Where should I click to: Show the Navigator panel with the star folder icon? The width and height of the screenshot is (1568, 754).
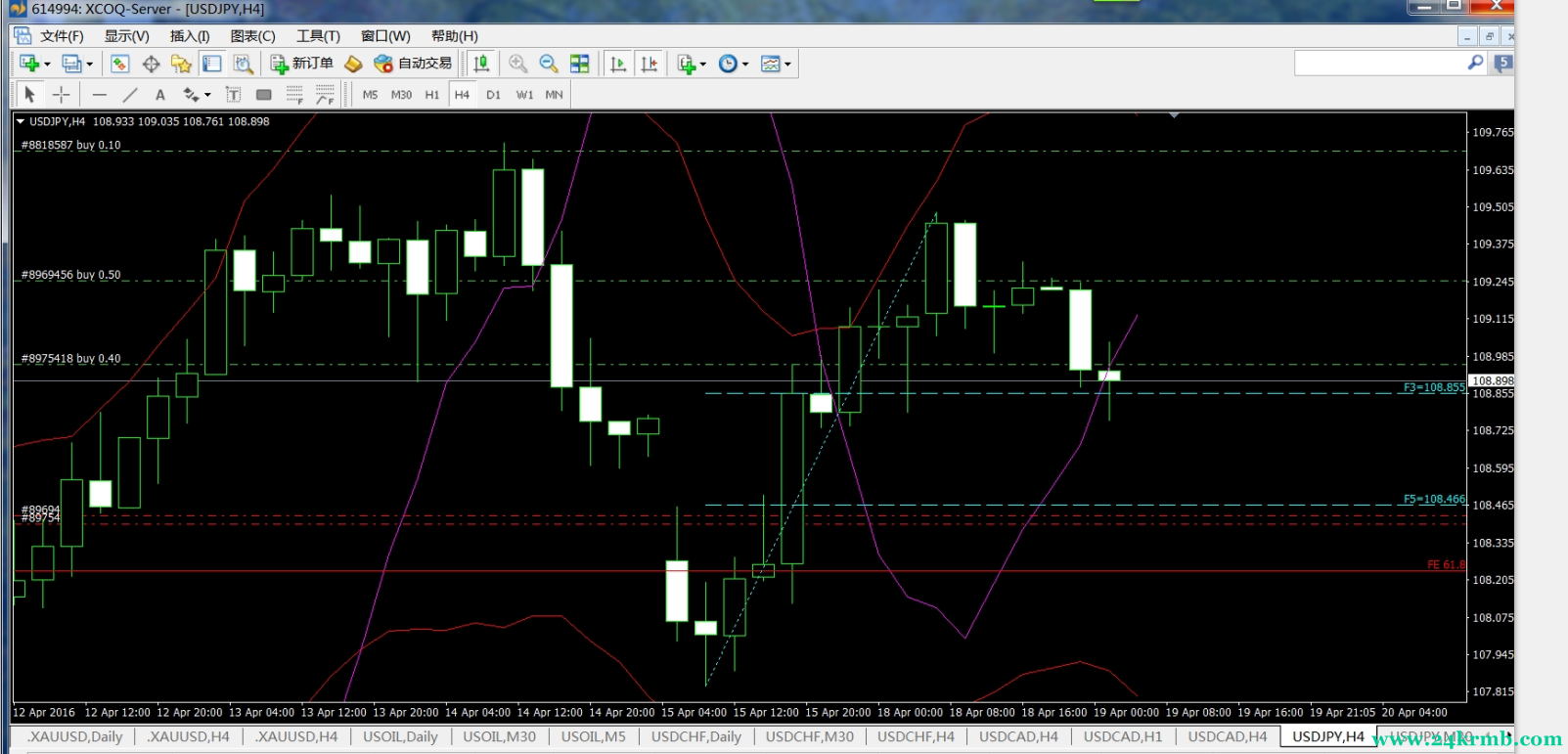(x=181, y=64)
